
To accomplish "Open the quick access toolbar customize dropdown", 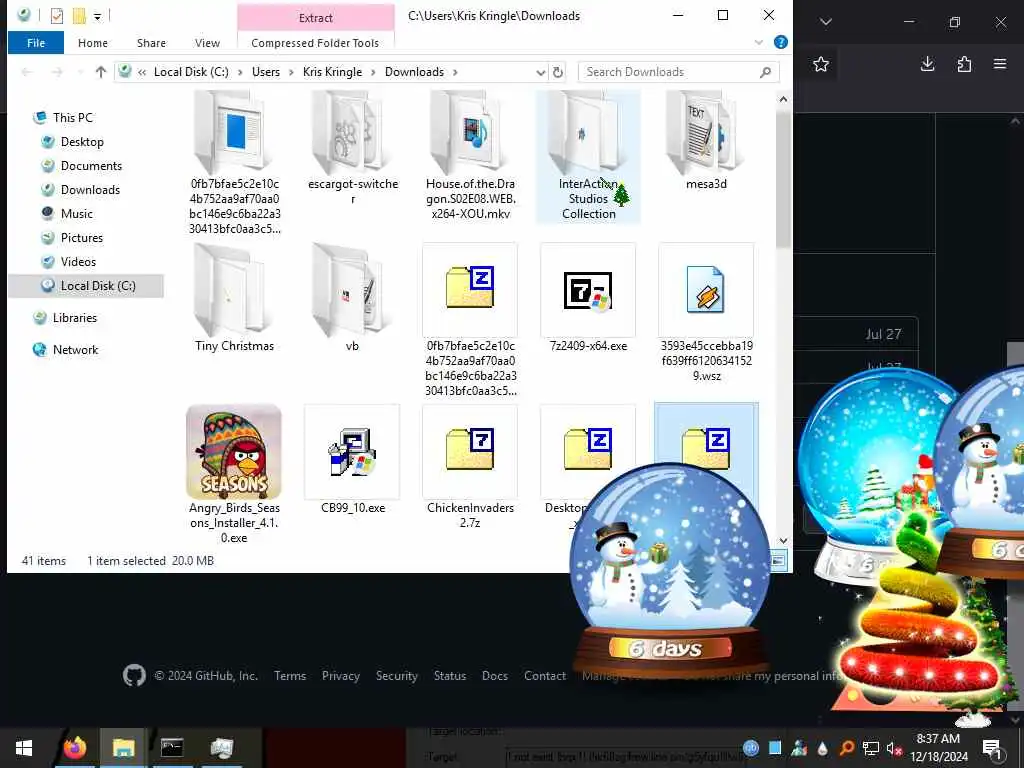I will [97, 16].
